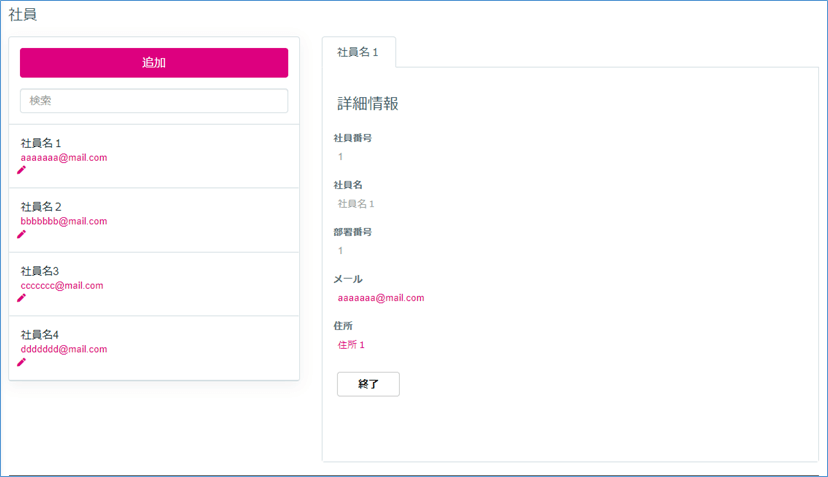Open ddddddd@mail.com email link
Image resolution: width=828 pixels, height=477 pixels.
pyautogui.click(x=64, y=349)
